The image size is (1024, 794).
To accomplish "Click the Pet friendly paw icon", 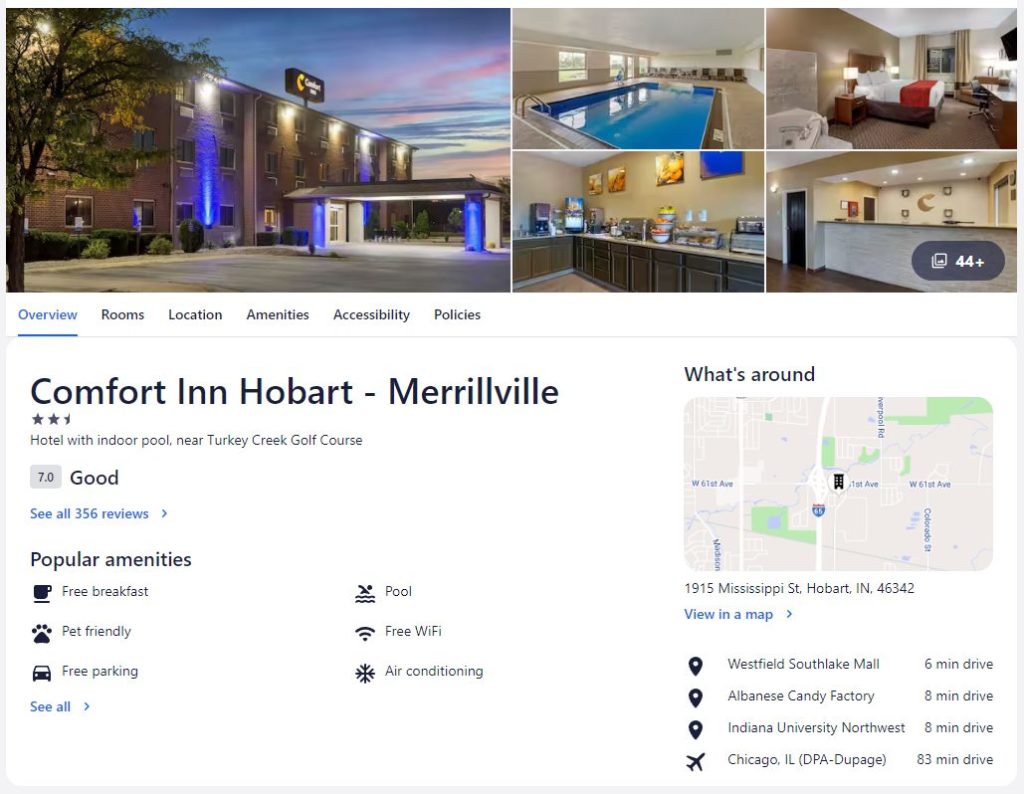I will click(x=42, y=633).
